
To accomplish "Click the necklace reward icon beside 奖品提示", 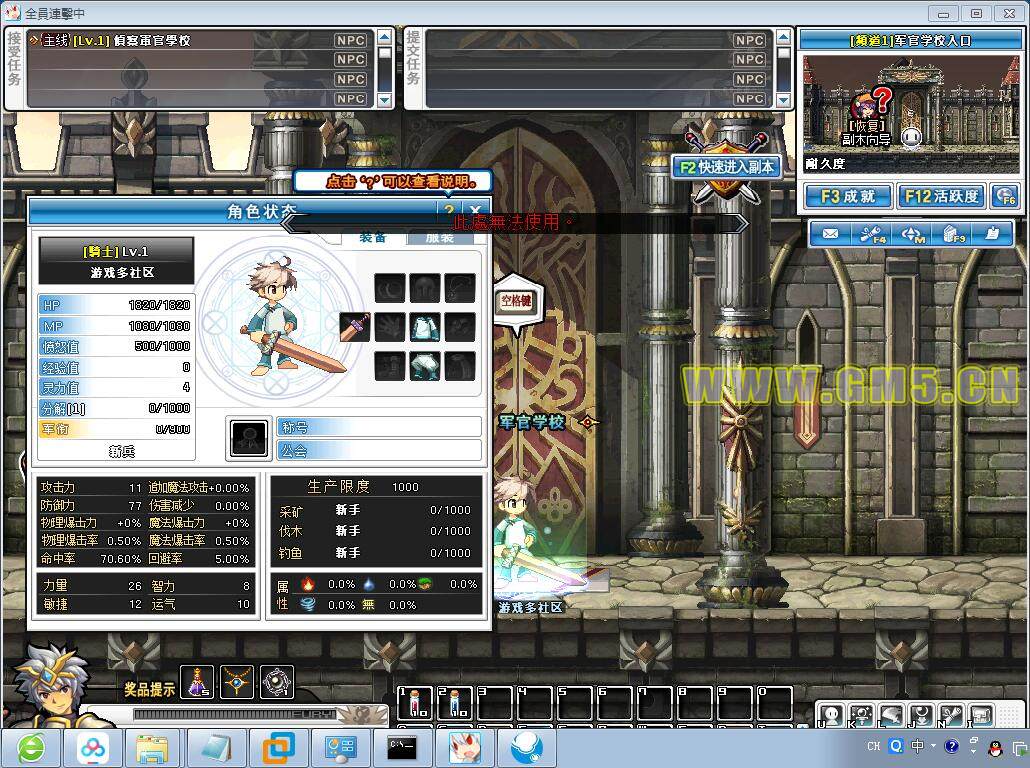I will click(237, 682).
